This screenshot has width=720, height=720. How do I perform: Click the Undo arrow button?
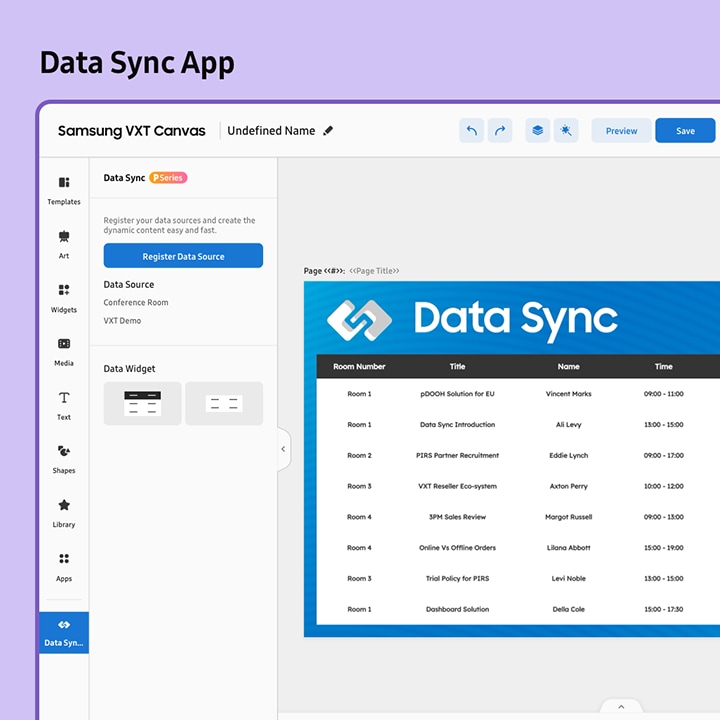(x=472, y=131)
